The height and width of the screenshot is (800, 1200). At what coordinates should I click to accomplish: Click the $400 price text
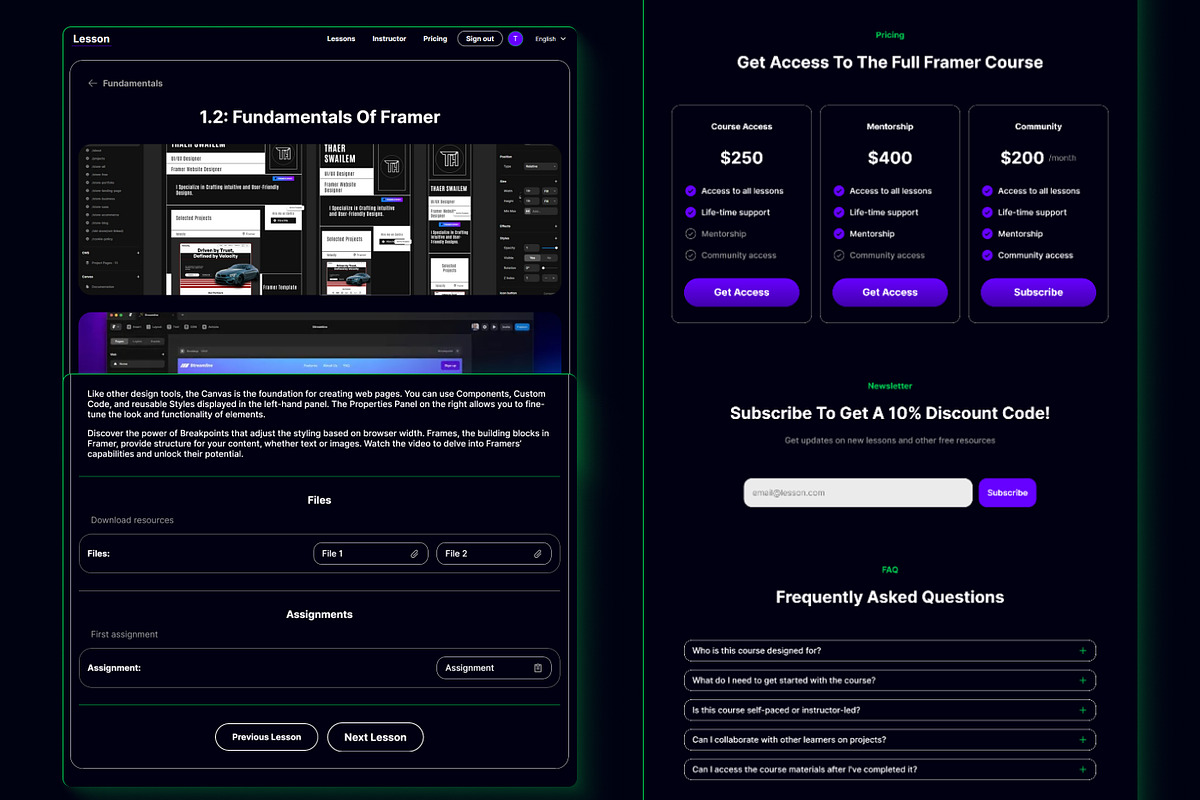(x=890, y=158)
